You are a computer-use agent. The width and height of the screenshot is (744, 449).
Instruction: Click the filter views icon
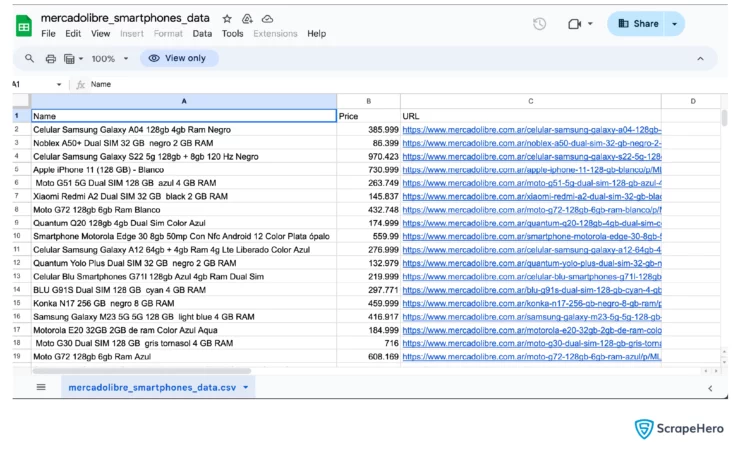click(x=69, y=59)
